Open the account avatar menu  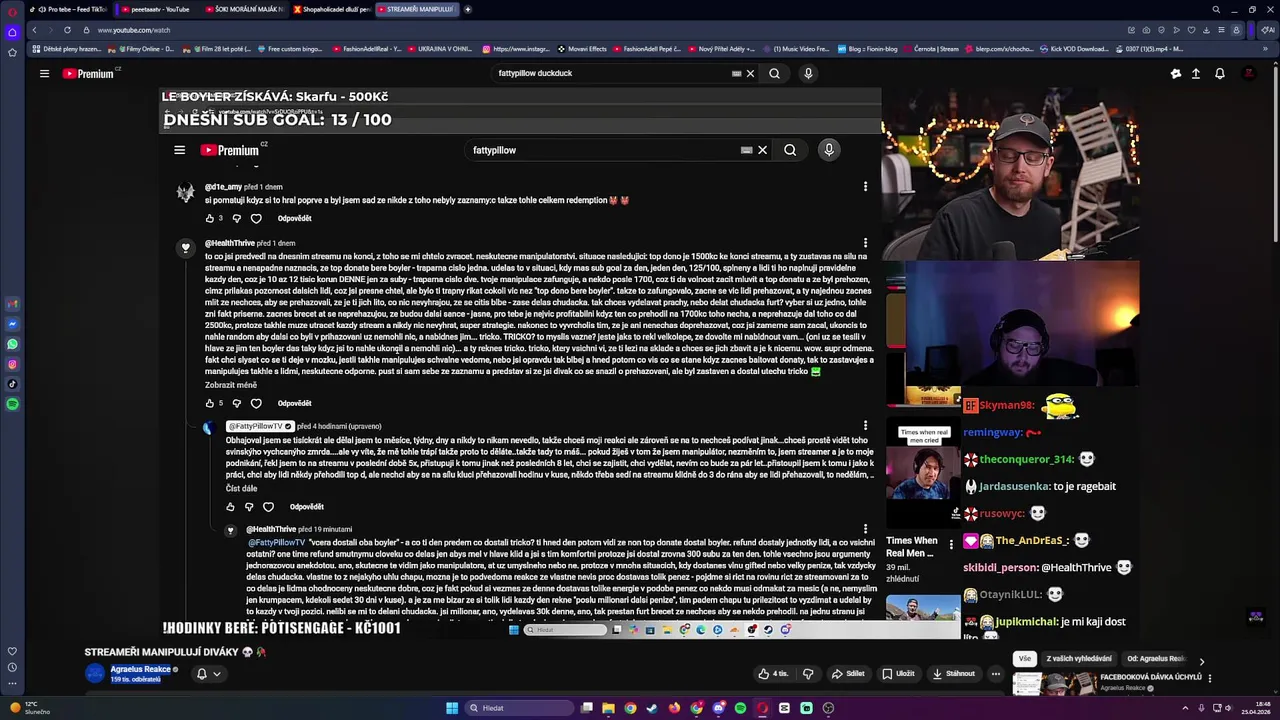[x=1248, y=73]
